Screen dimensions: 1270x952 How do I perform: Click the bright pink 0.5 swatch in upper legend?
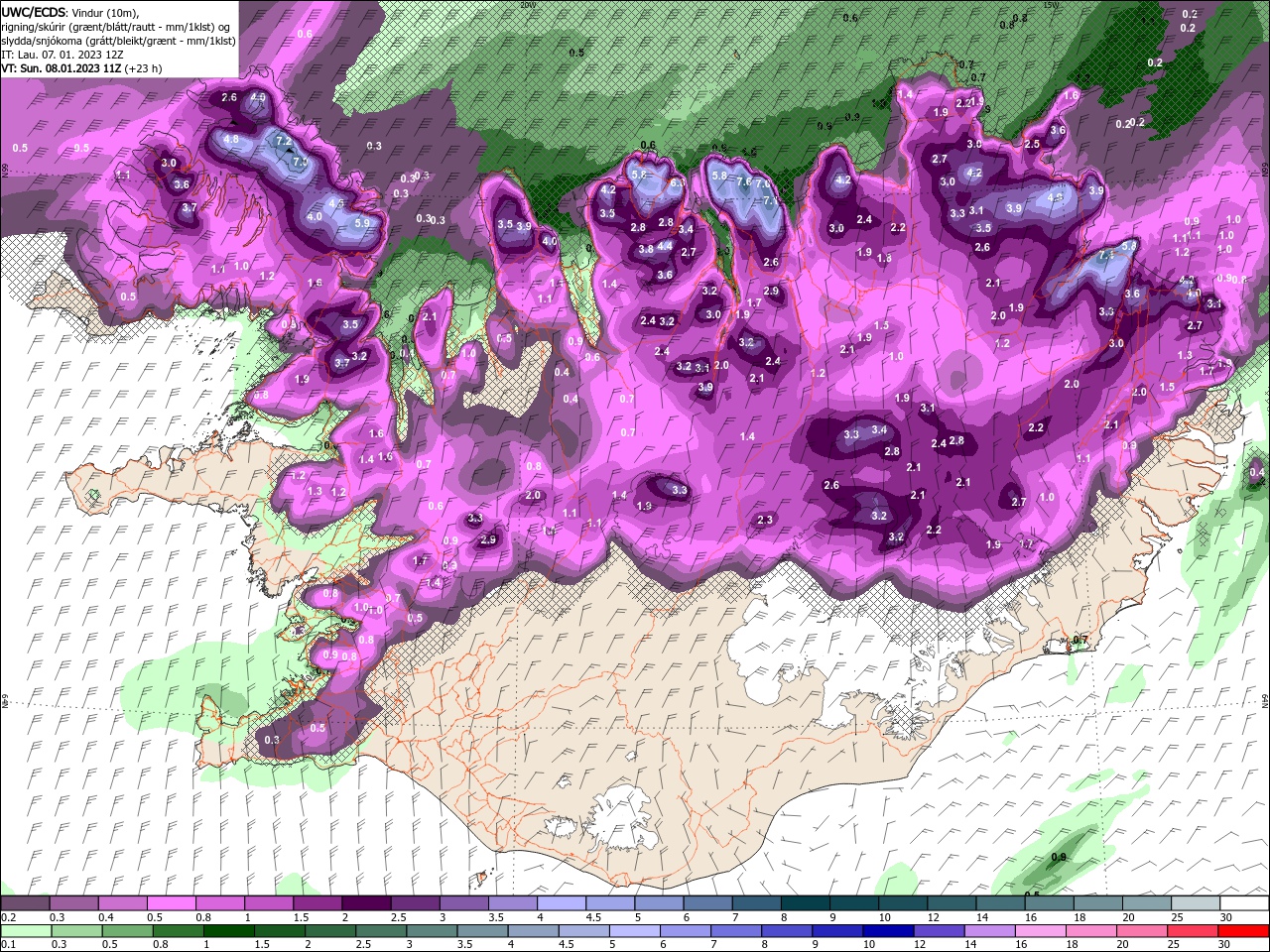(x=172, y=902)
